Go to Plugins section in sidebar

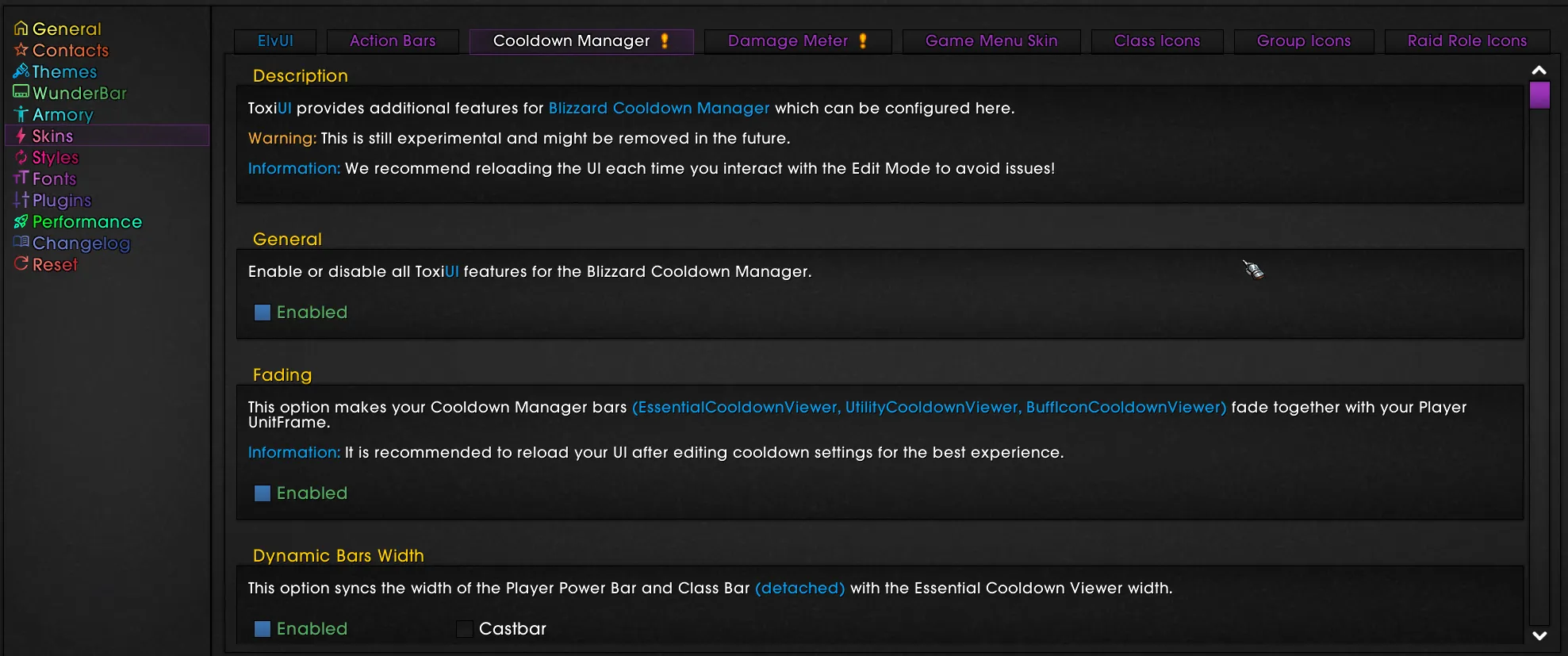[x=62, y=201]
